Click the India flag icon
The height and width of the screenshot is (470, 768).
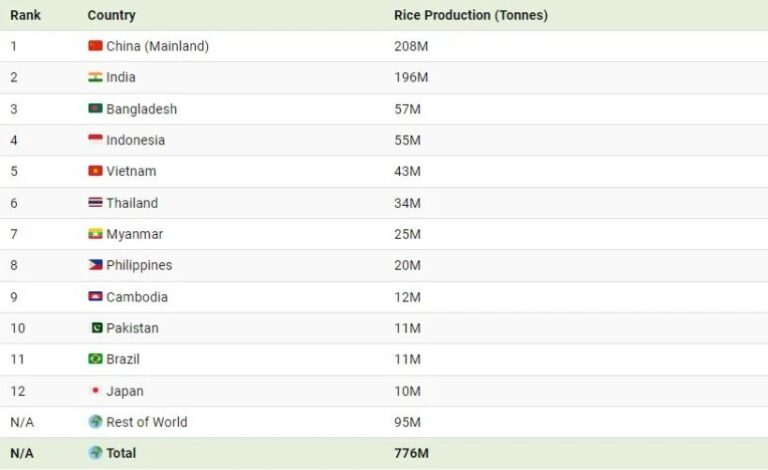click(x=95, y=77)
